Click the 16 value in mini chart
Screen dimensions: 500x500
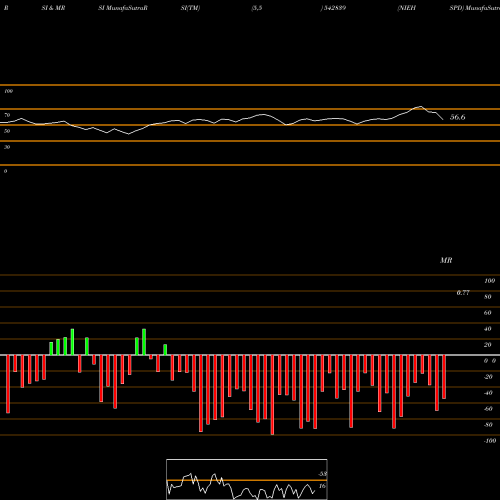coord(322,486)
